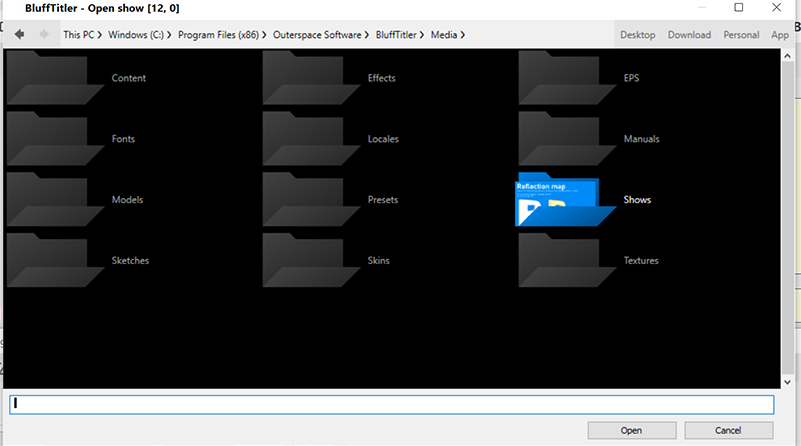Image resolution: width=801 pixels, height=446 pixels.
Task: Open the Manuals folder icon
Action: [567, 138]
